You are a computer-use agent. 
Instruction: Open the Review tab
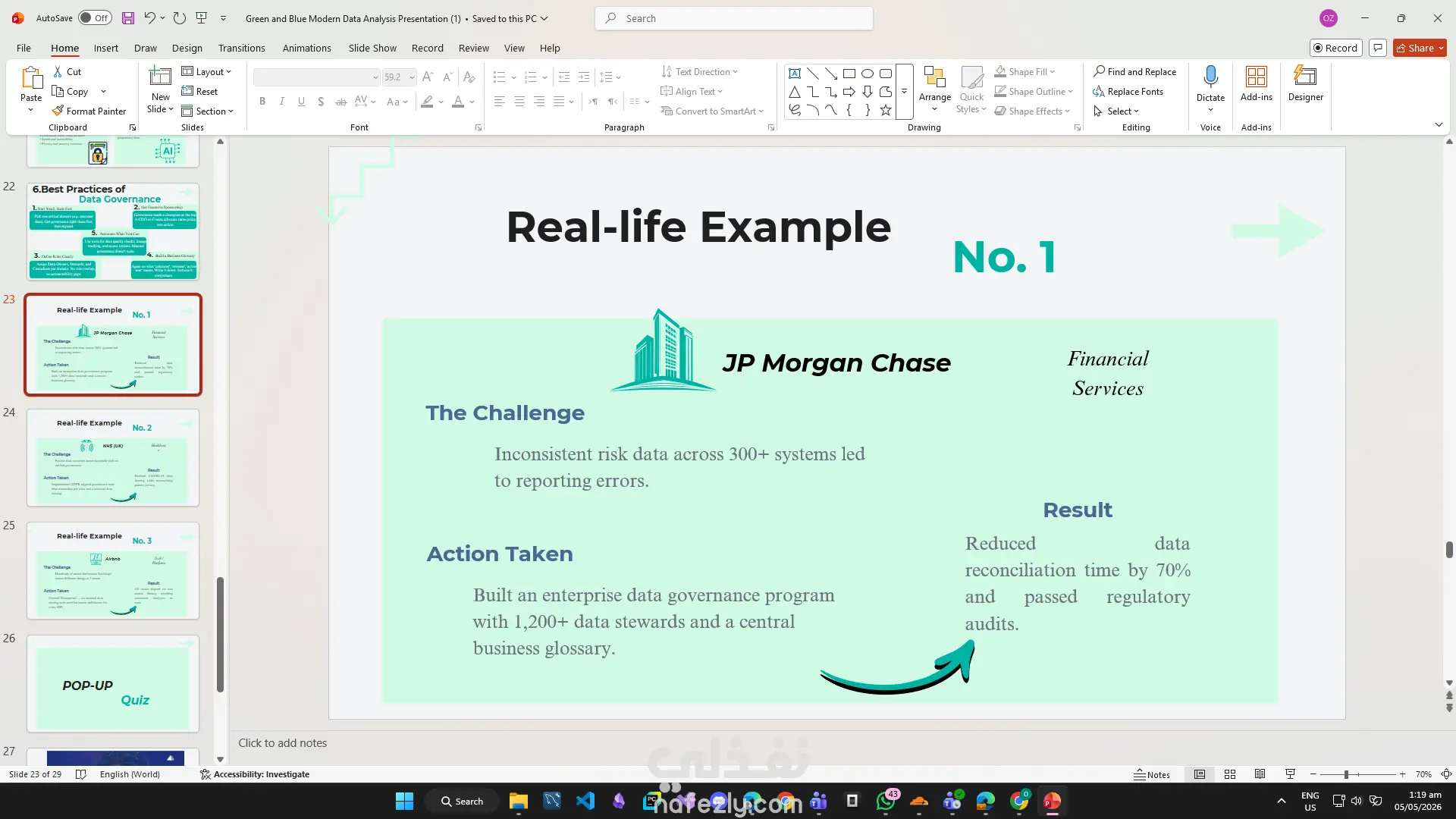[474, 48]
